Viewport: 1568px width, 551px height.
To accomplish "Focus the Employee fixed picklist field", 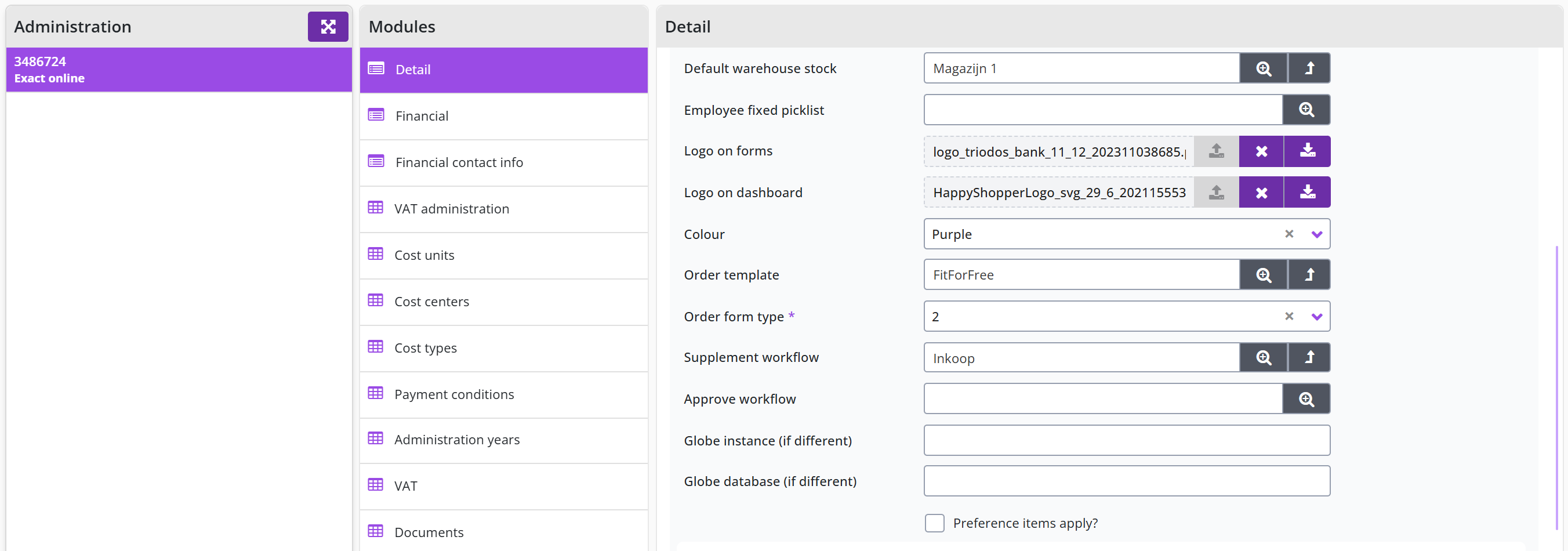I will point(1103,110).
